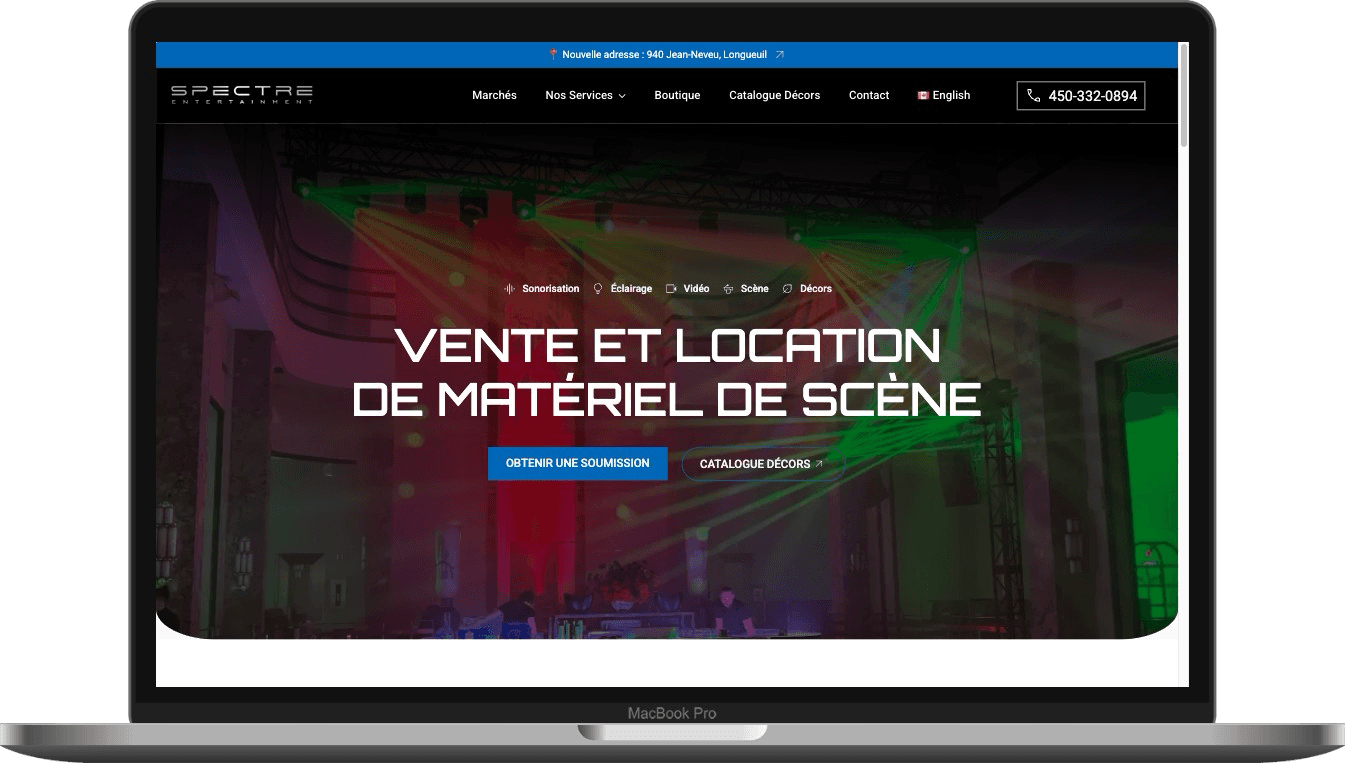
Task: Click the Éclairage lightbulb icon
Action: (x=597, y=288)
